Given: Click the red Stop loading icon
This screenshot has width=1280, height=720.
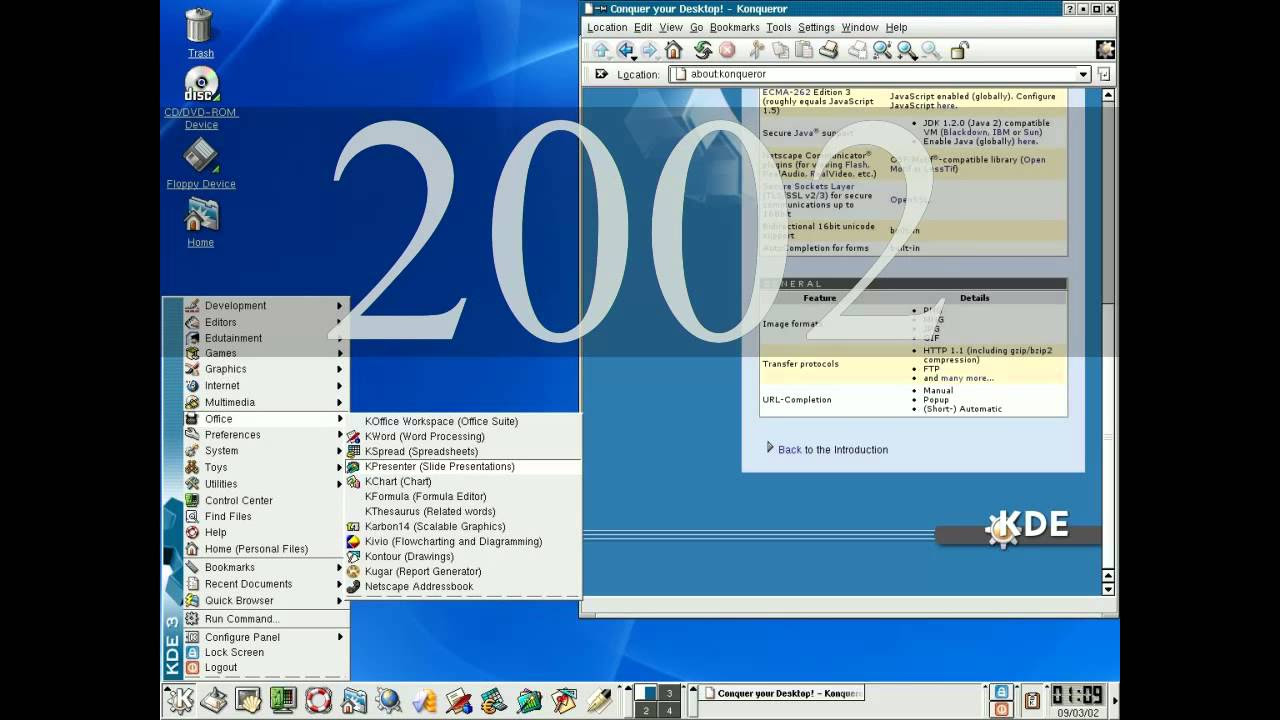Looking at the screenshot, I should tap(727, 50).
